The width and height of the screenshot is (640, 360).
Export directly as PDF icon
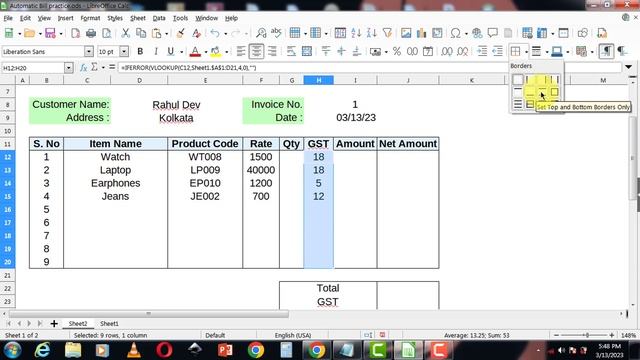76,33
